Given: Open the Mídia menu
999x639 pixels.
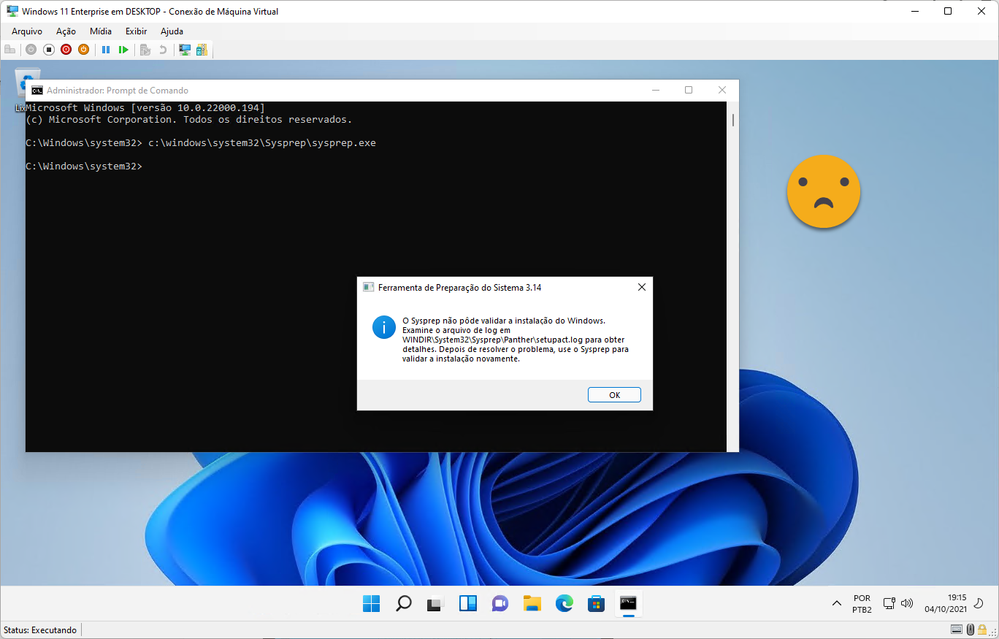Looking at the screenshot, I should click(101, 31).
